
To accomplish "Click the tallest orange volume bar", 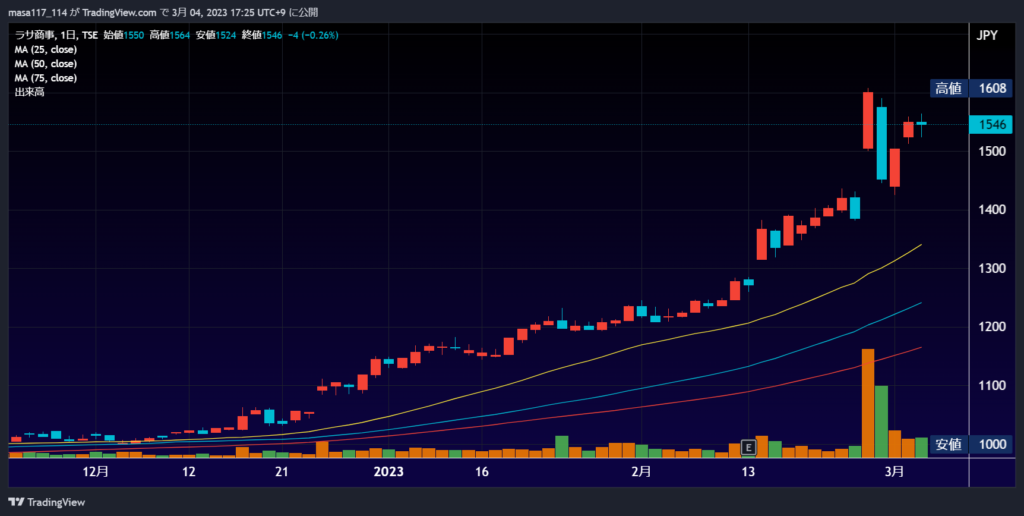I will point(868,404).
